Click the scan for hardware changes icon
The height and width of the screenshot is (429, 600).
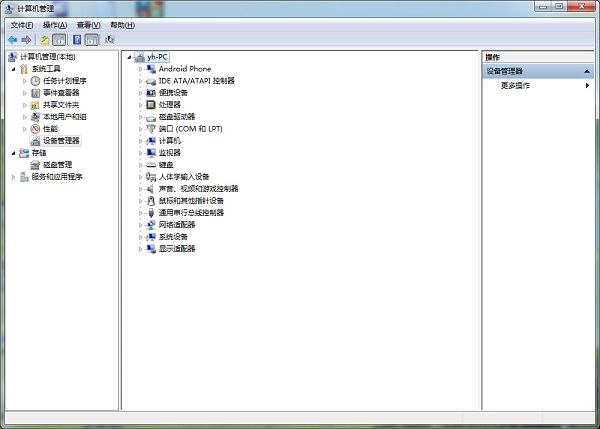[108, 39]
